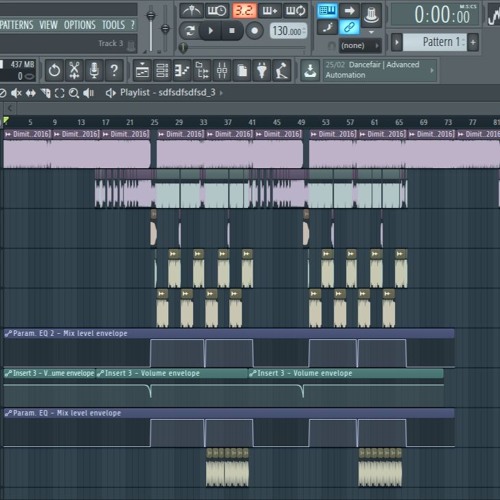Click the Stop transport button
Screen dimensions: 500x500
232,31
